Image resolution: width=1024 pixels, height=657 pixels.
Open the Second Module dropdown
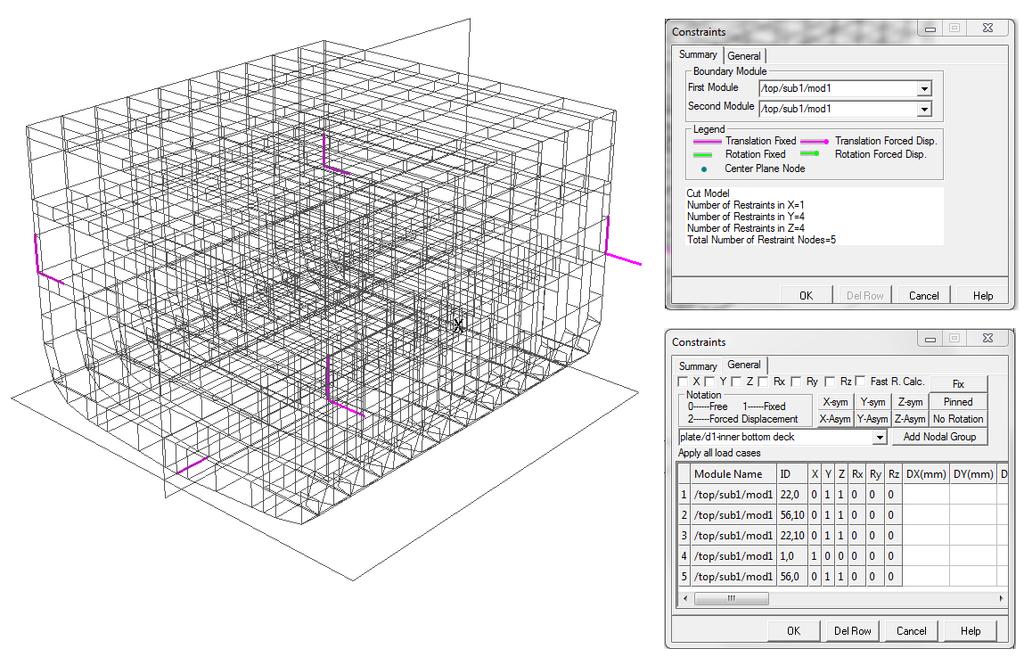click(x=924, y=109)
